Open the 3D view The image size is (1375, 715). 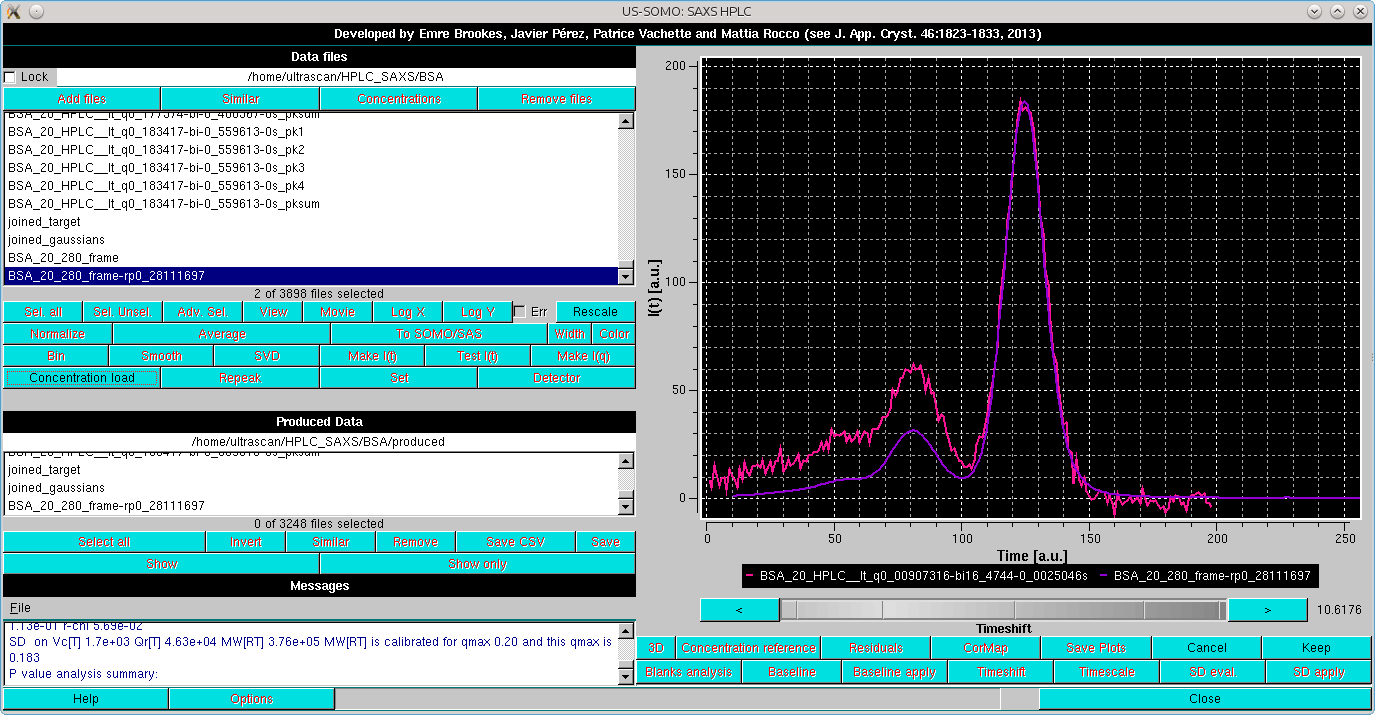pyautogui.click(x=656, y=648)
